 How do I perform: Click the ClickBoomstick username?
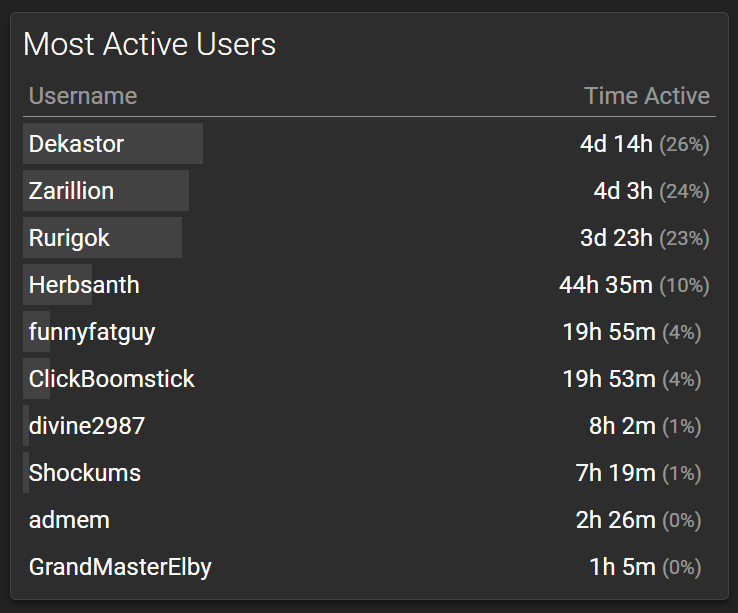point(112,379)
